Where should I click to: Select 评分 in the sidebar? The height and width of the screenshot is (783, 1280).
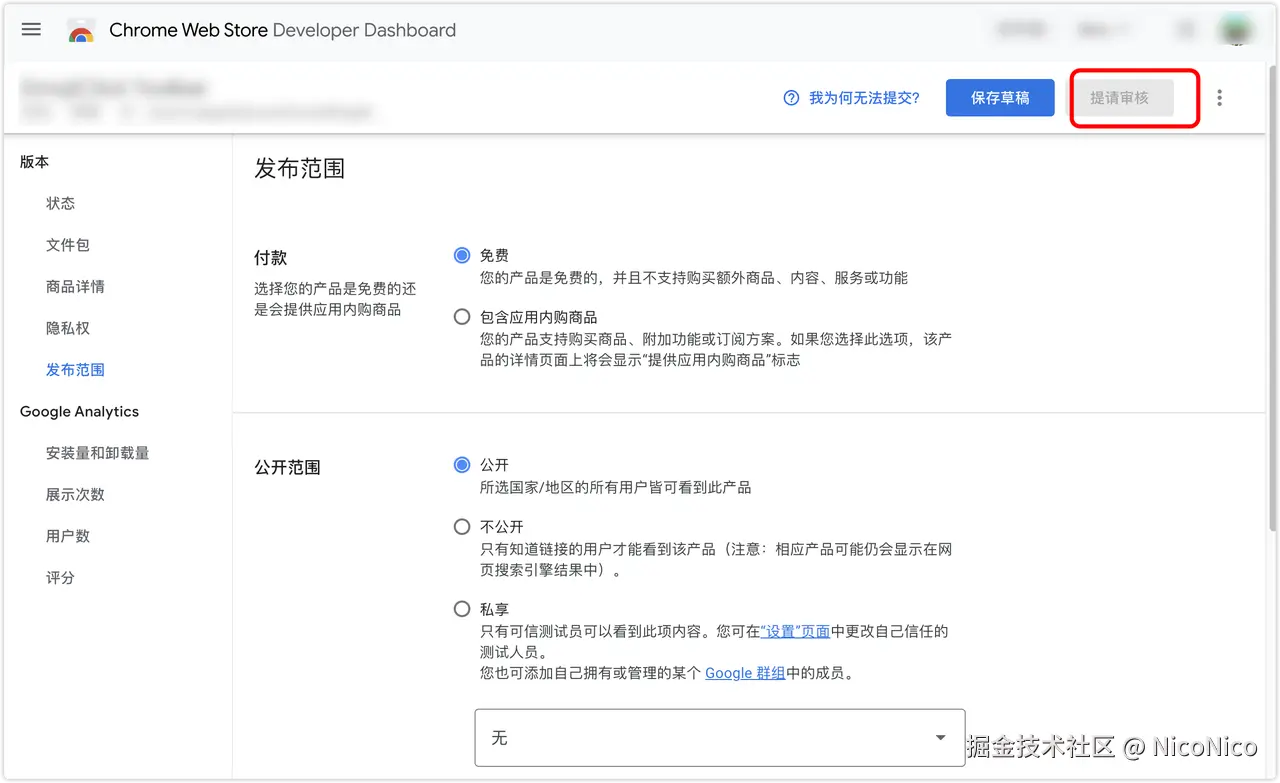coord(61,577)
